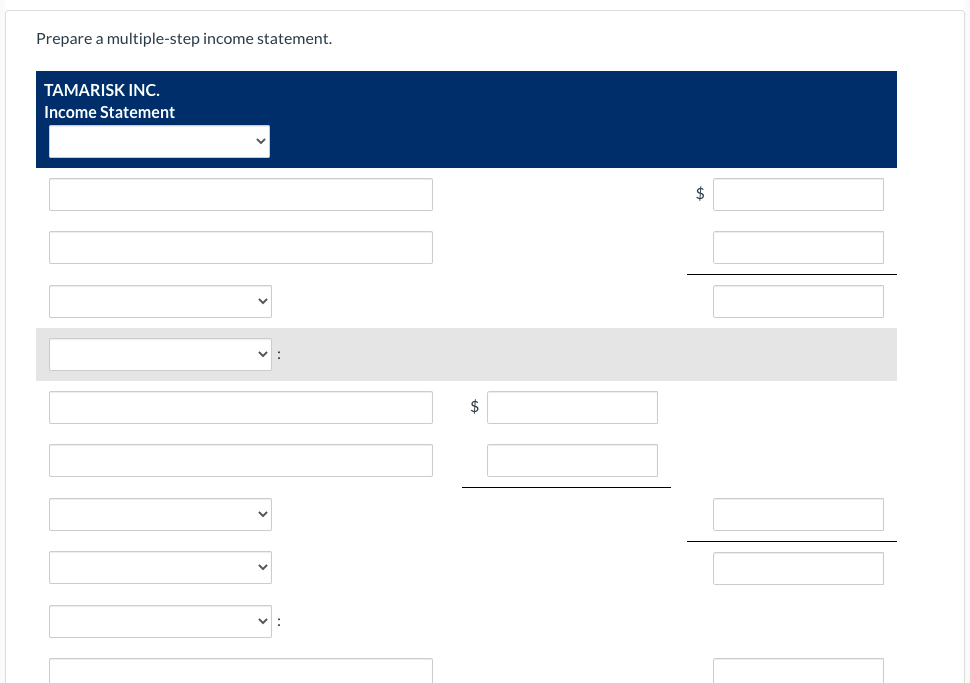Click the amount field above the underline rule
This screenshot has height=683, width=970.
(x=798, y=247)
